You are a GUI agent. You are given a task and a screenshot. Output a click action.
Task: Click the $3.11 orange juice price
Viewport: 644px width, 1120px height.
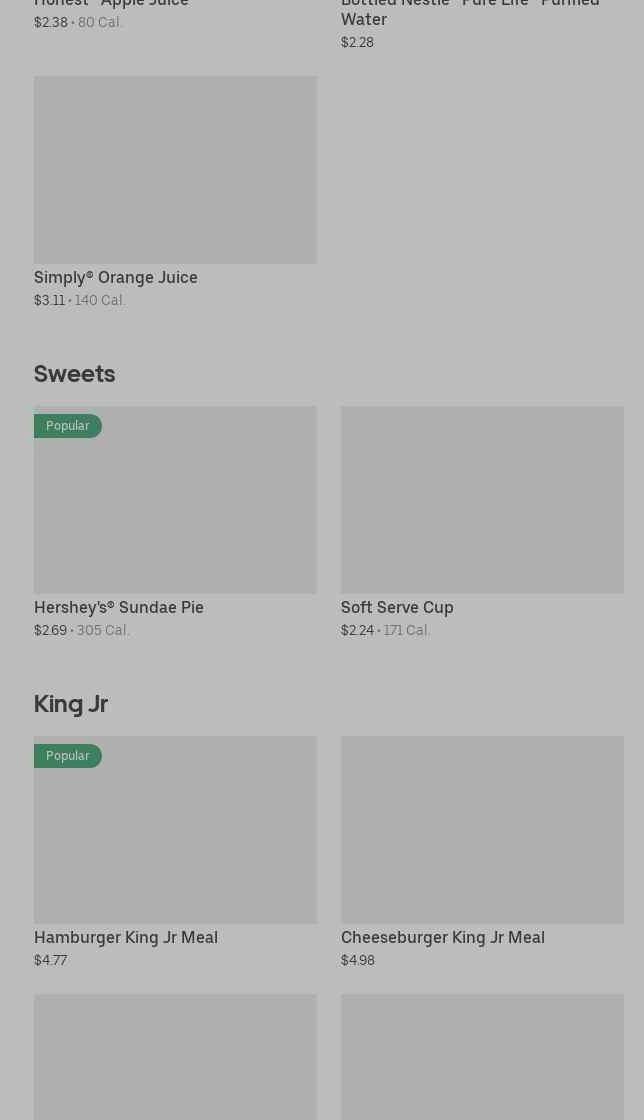(49, 300)
